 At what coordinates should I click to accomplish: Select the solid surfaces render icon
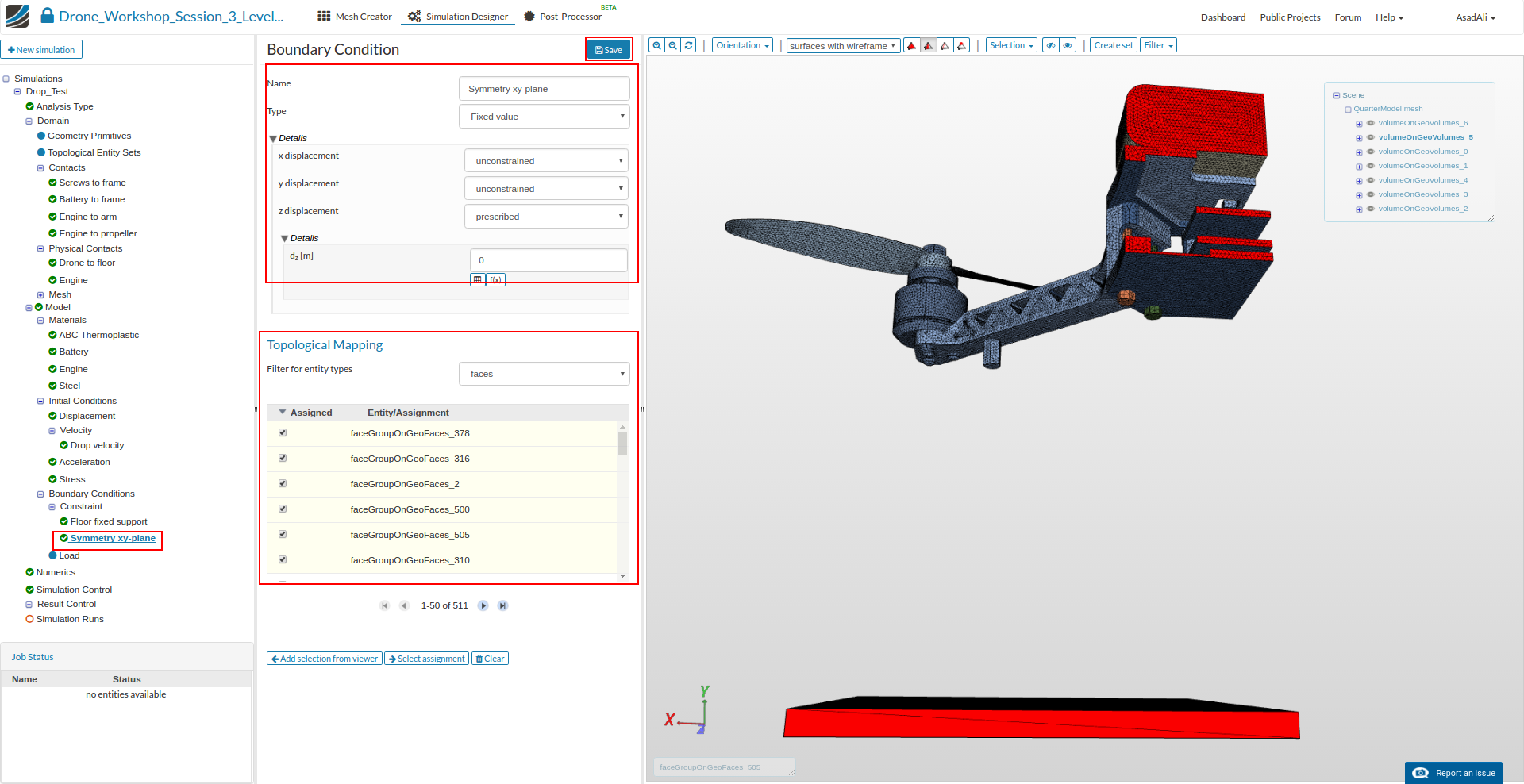(x=912, y=45)
